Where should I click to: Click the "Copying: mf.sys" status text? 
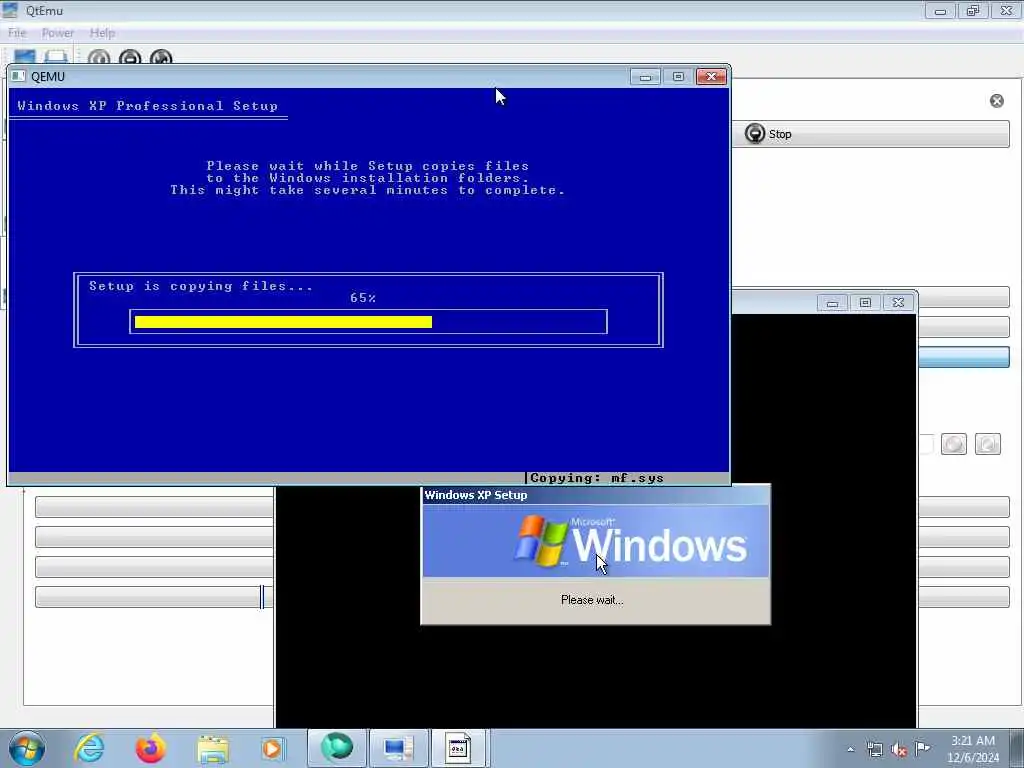click(596, 478)
